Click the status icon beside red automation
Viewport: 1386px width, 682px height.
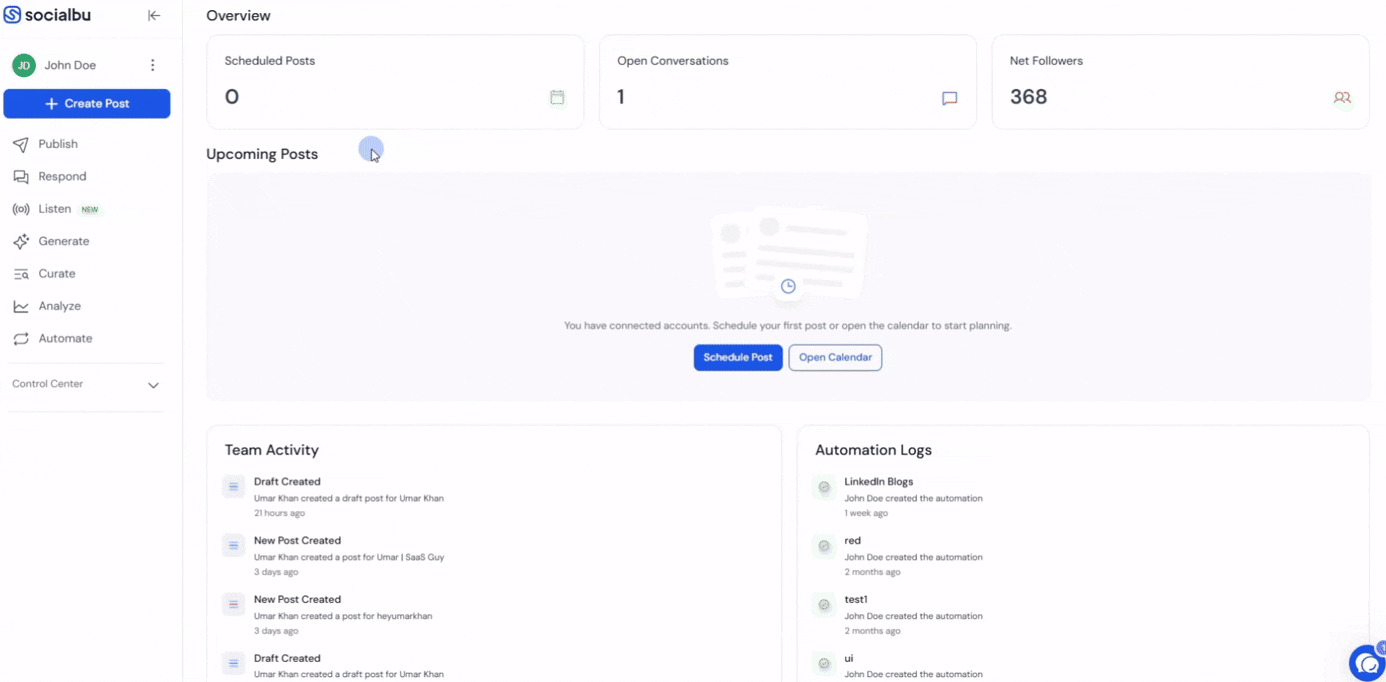(x=824, y=546)
